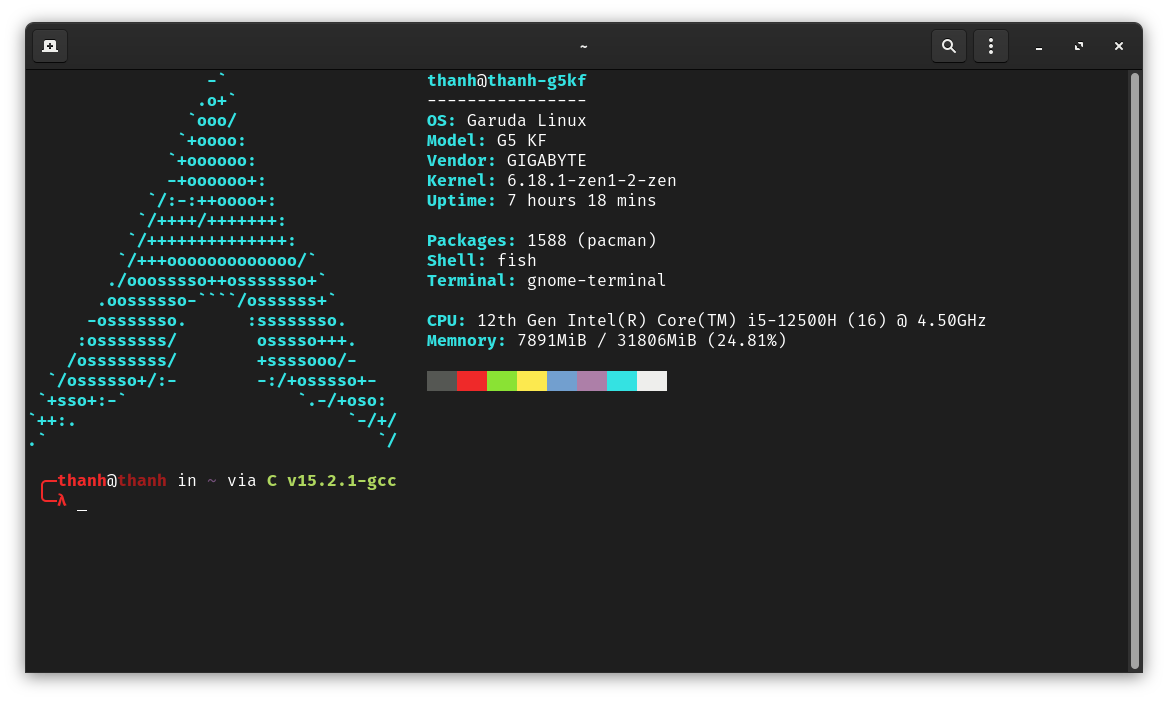Click the purple color block
Image resolution: width=1168 pixels, height=701 pixels.
click(x=592, y=381)
